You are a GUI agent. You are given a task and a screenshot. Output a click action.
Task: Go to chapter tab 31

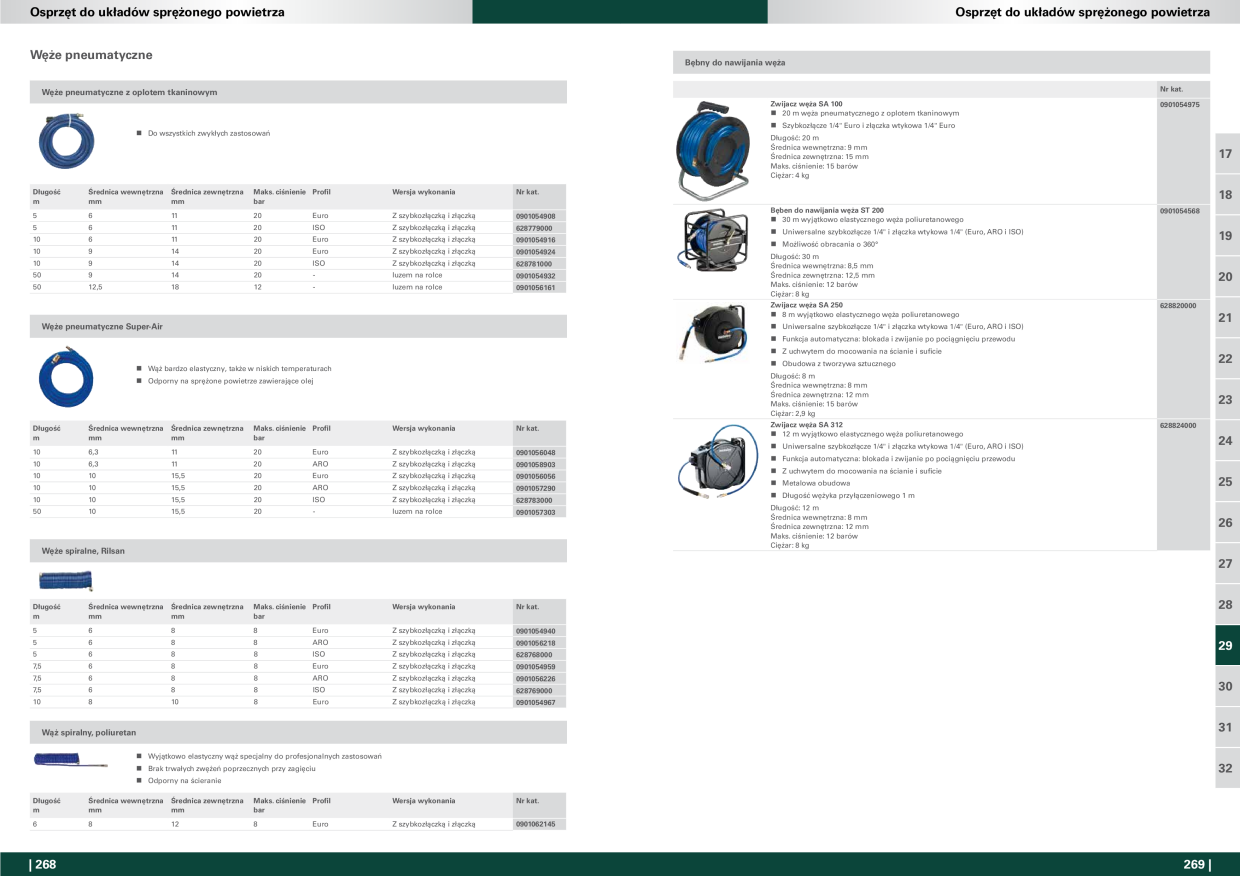[x=1227, y=728]
